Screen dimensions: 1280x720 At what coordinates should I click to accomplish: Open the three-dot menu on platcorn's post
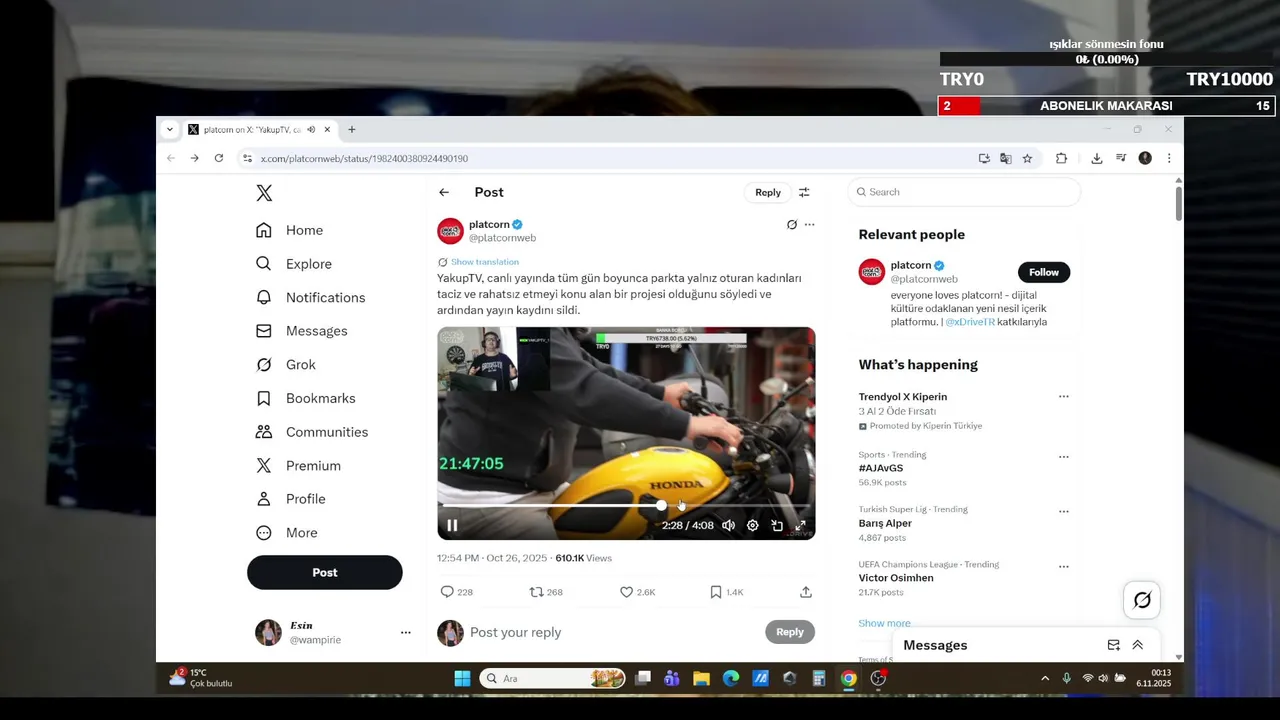[809, 225]
